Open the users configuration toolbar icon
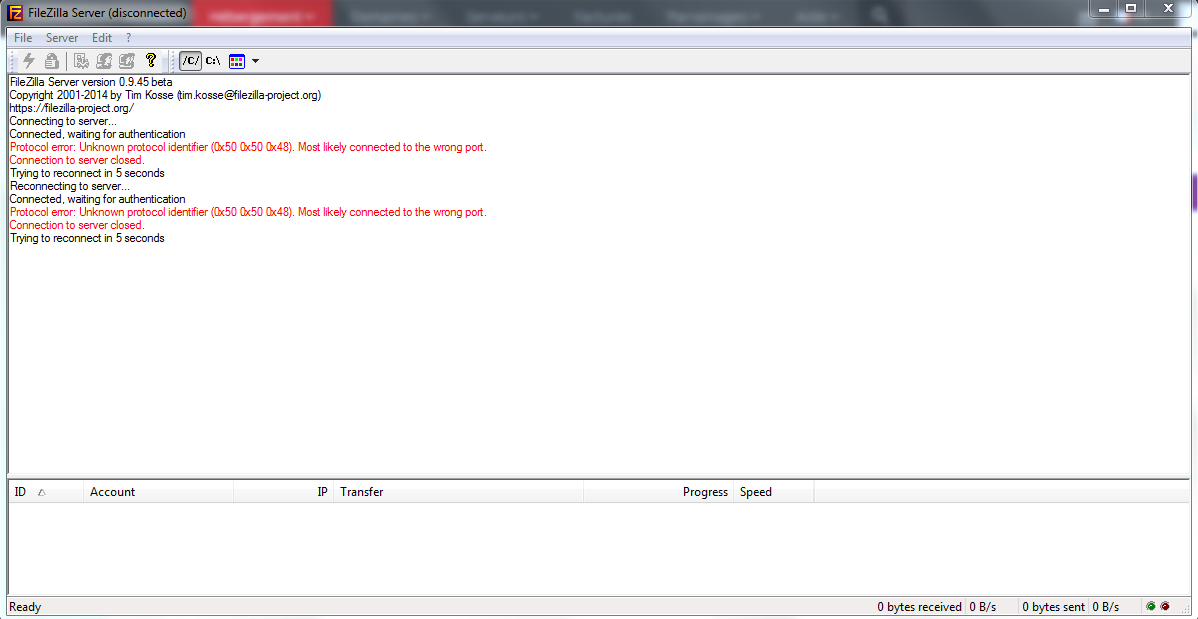 pyautogui.click(x=105, y=60)
